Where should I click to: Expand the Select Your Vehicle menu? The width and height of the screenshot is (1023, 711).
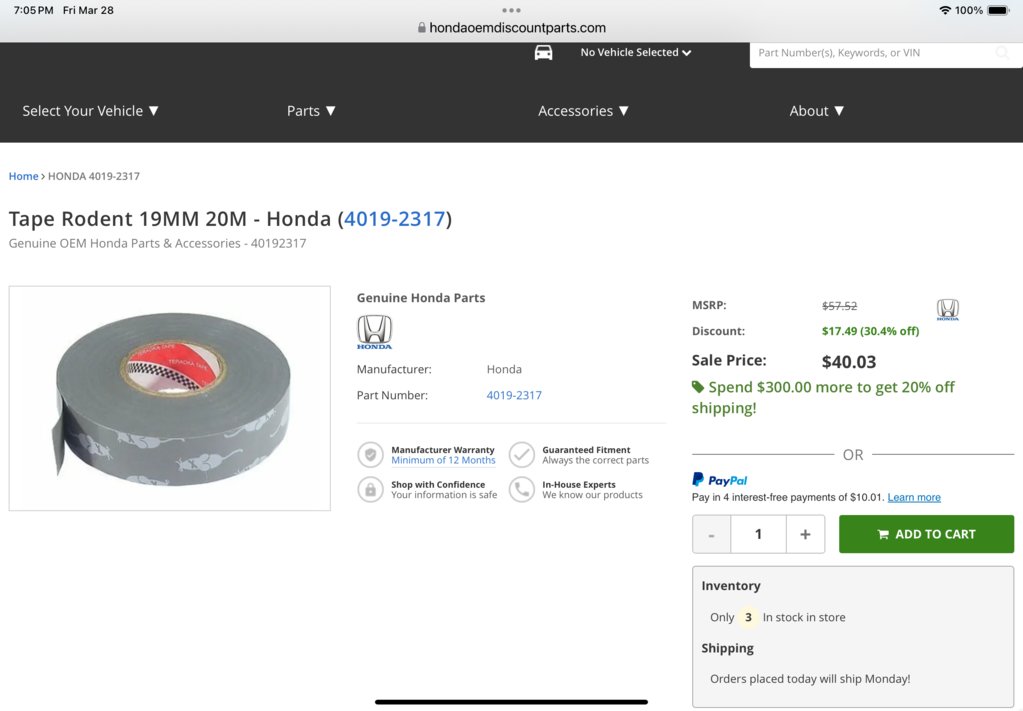(91, 111)
